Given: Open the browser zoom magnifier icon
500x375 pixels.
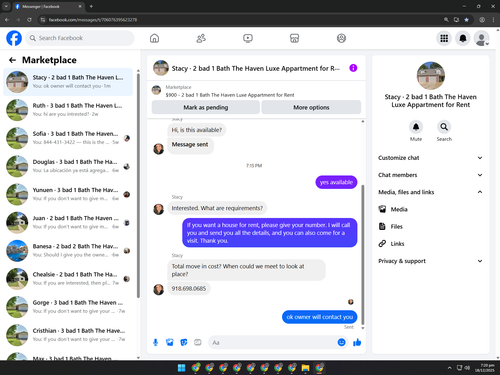Looking at the screenshot, I should [x=446, y=20].
